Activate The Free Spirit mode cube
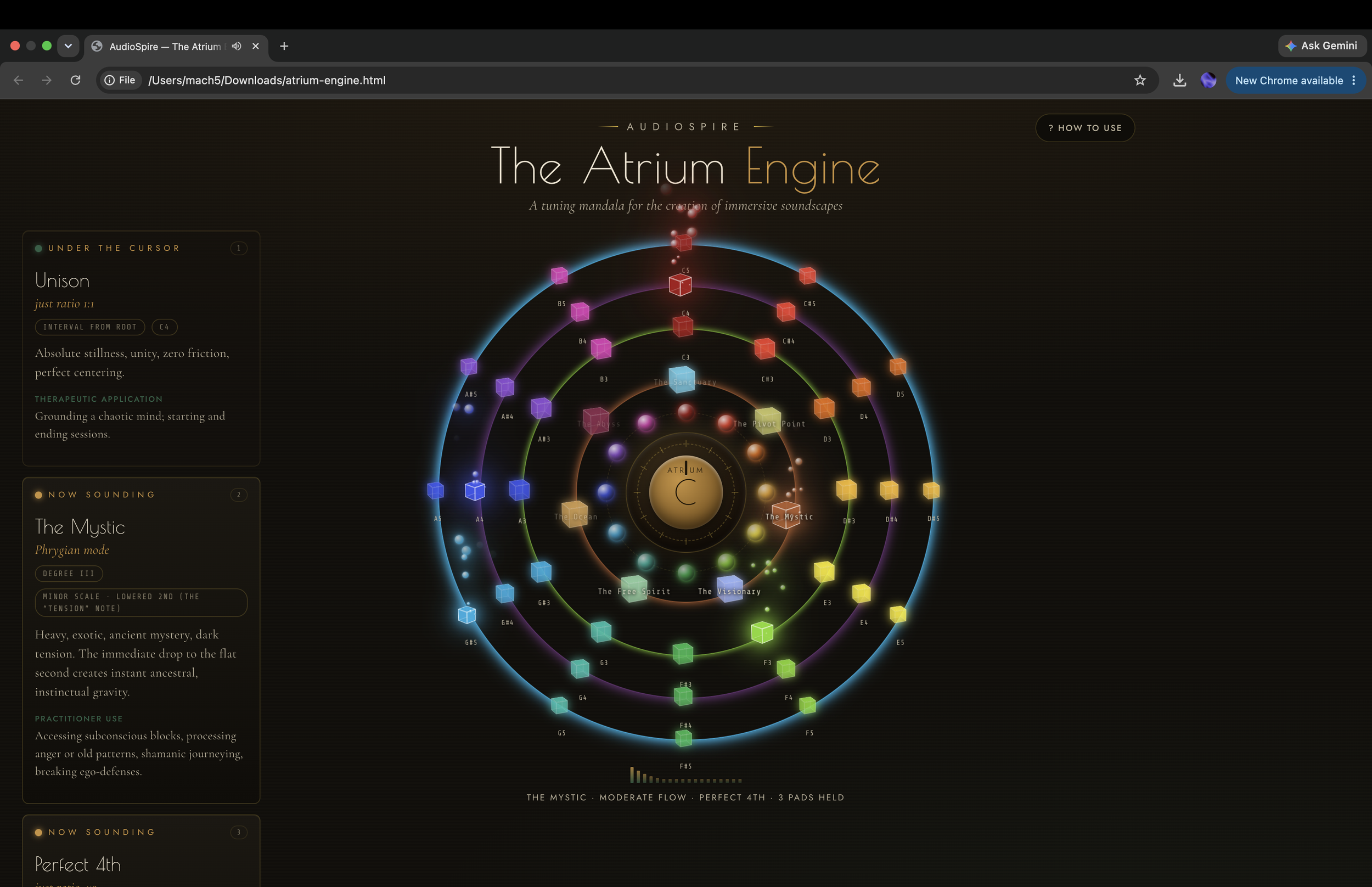 pos(634,588)
